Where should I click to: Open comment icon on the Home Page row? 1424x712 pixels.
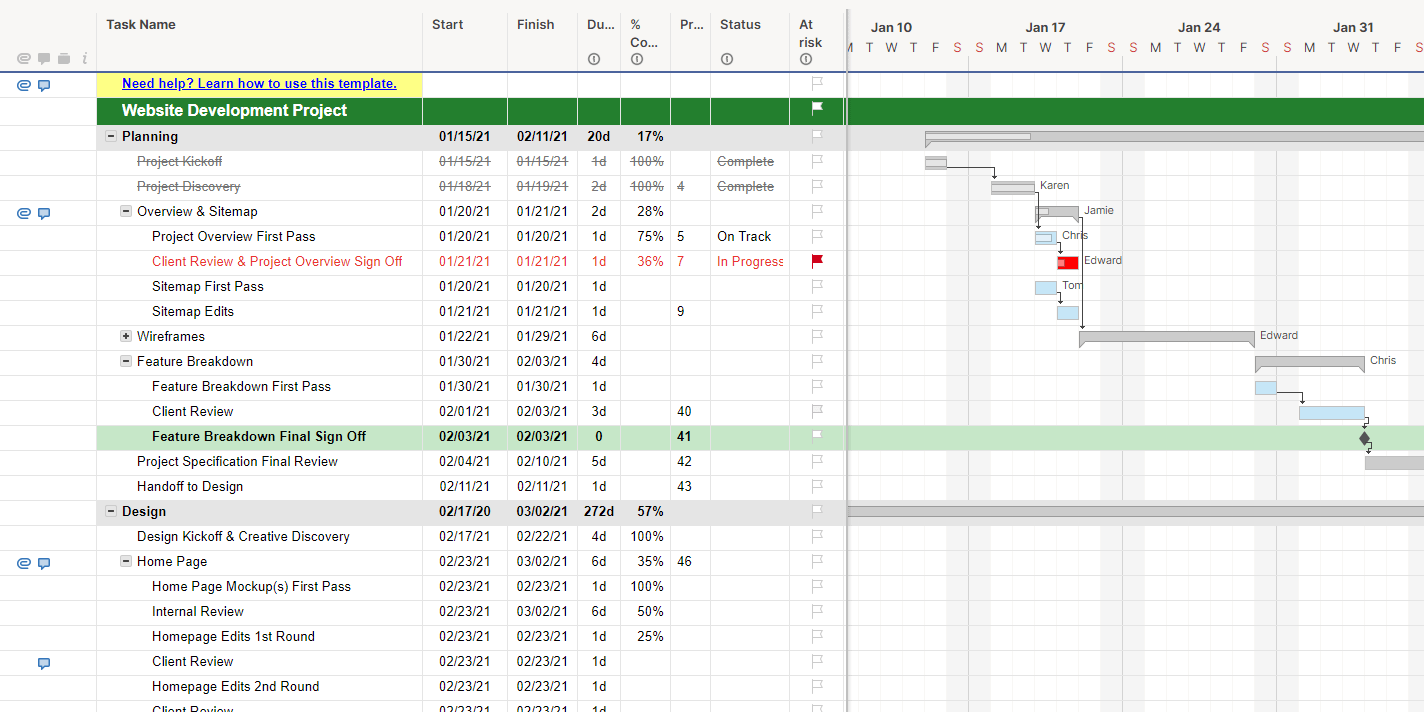(44, 563)
